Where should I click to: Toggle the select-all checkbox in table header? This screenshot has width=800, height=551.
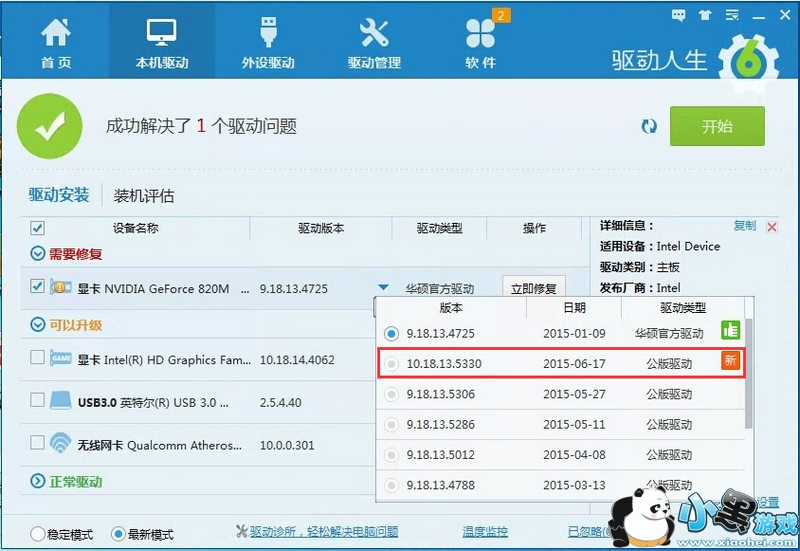(37, 228)
